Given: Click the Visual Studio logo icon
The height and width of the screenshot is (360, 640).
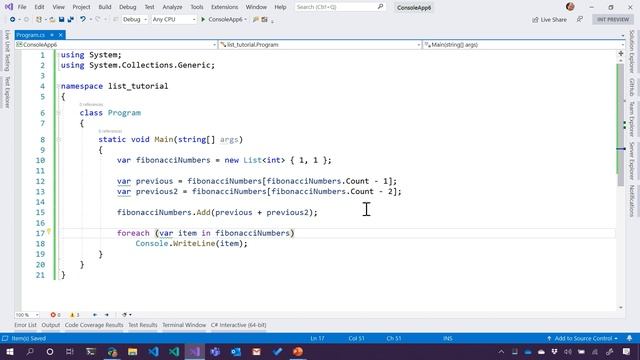Looking at the screenshot, I should pyautogui.click(x=9, y=7).
